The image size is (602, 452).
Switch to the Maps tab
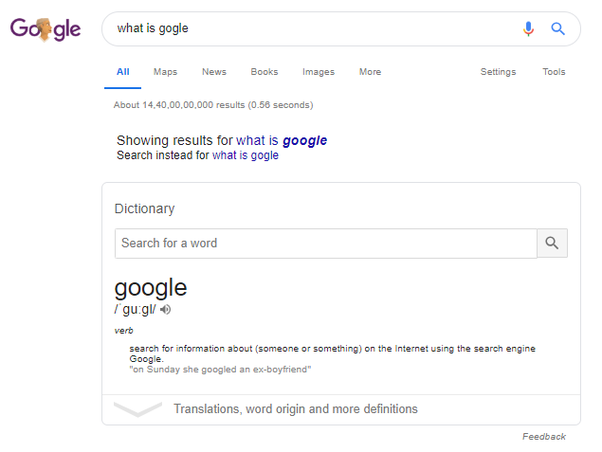coord(165,72)
